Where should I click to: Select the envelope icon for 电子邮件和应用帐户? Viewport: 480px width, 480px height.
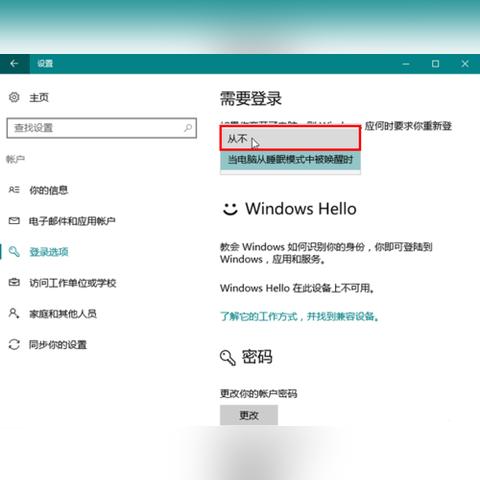coord(14,221)
